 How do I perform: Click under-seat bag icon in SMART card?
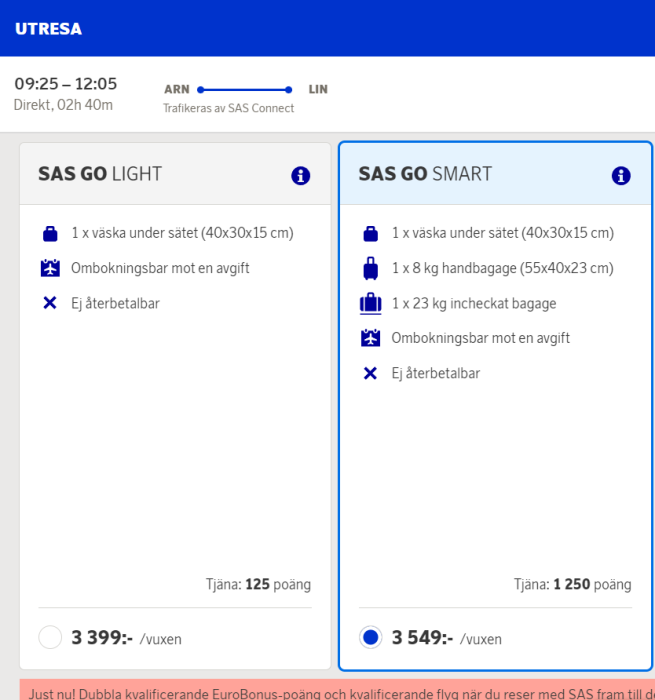[371, 234]
